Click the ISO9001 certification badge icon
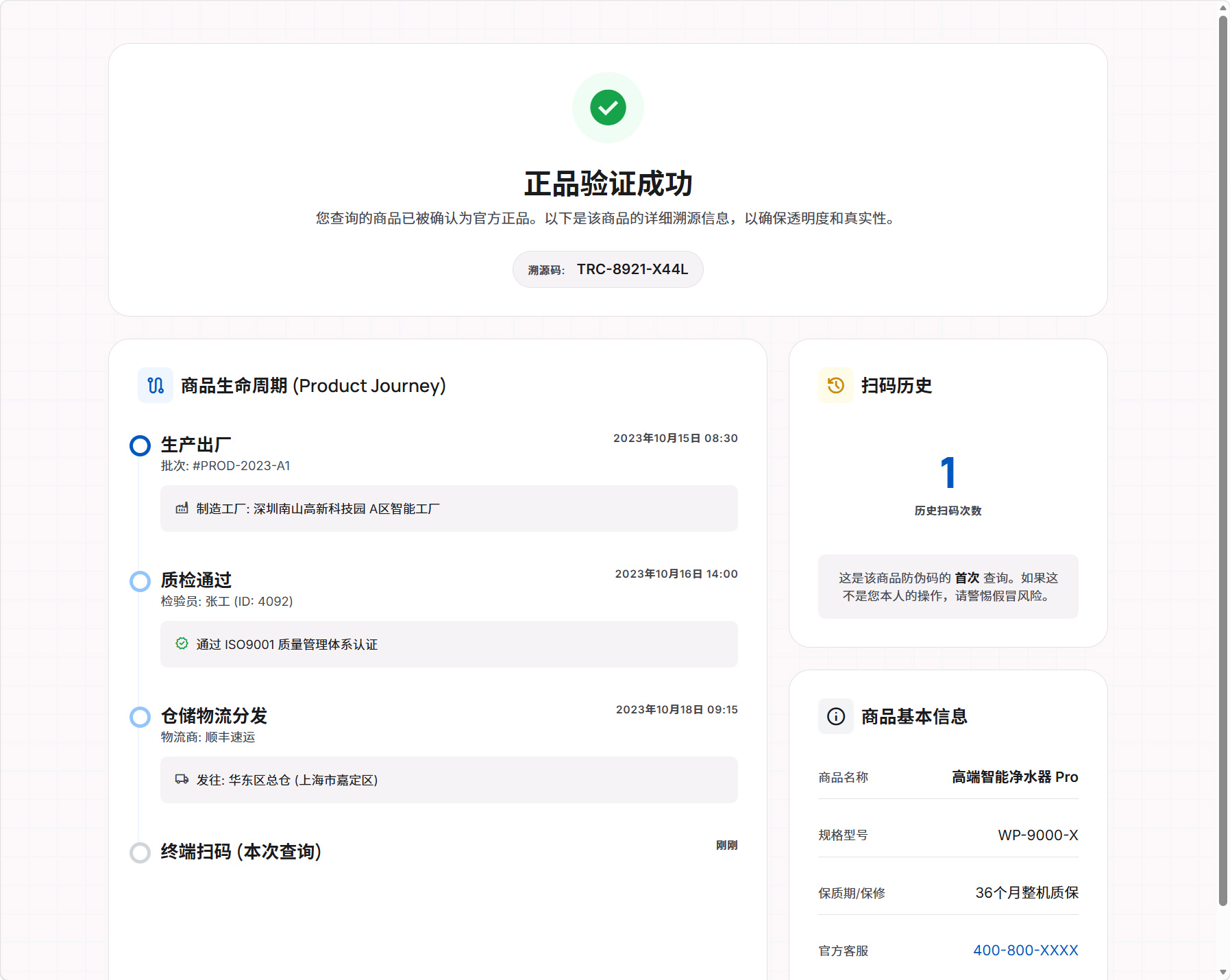Viewport: 1230px width, 980px height. tap(182, 644)
